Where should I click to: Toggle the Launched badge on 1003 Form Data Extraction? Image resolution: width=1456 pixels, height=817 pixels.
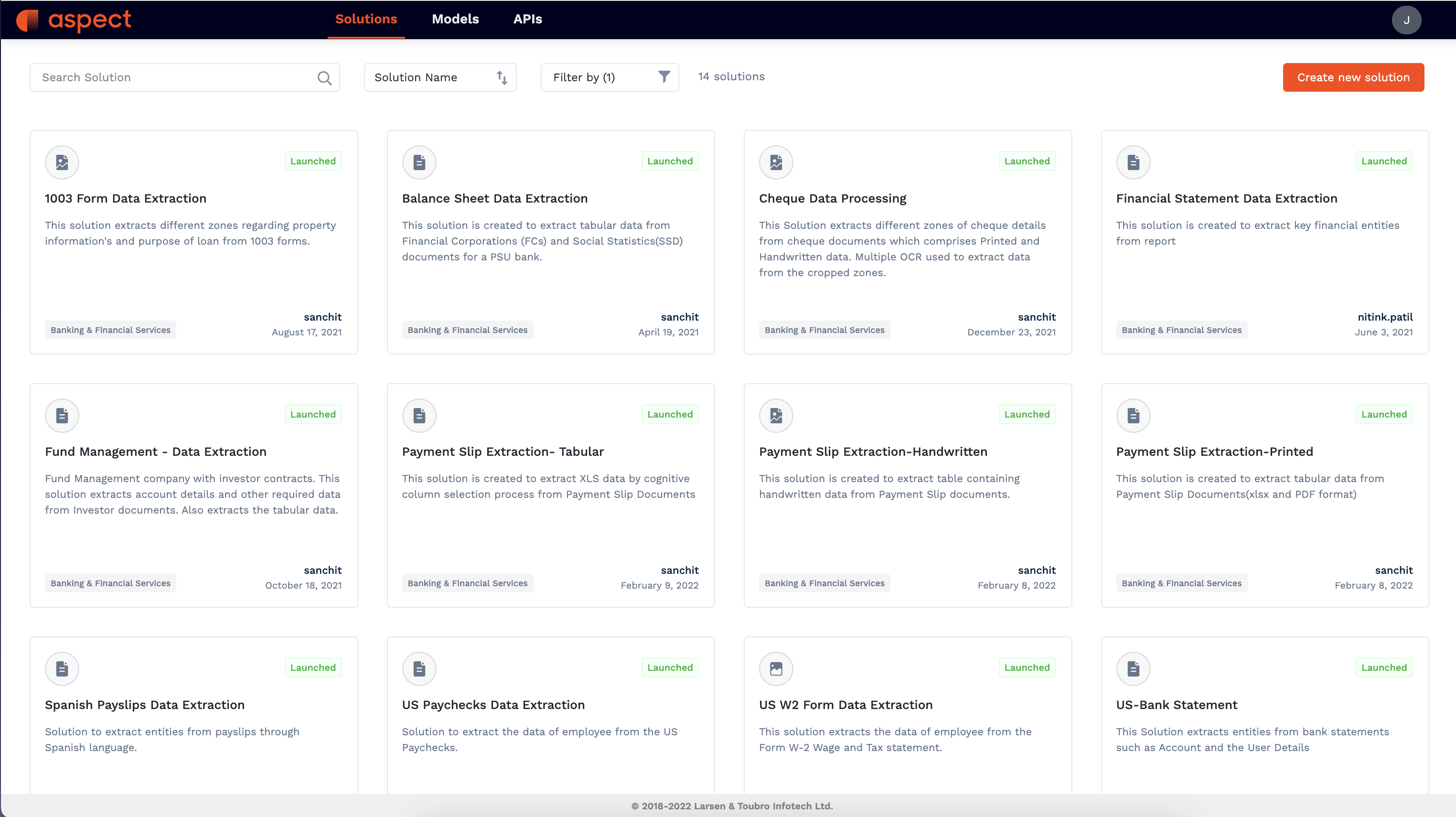pyautogui.click(x=313, y=161)
